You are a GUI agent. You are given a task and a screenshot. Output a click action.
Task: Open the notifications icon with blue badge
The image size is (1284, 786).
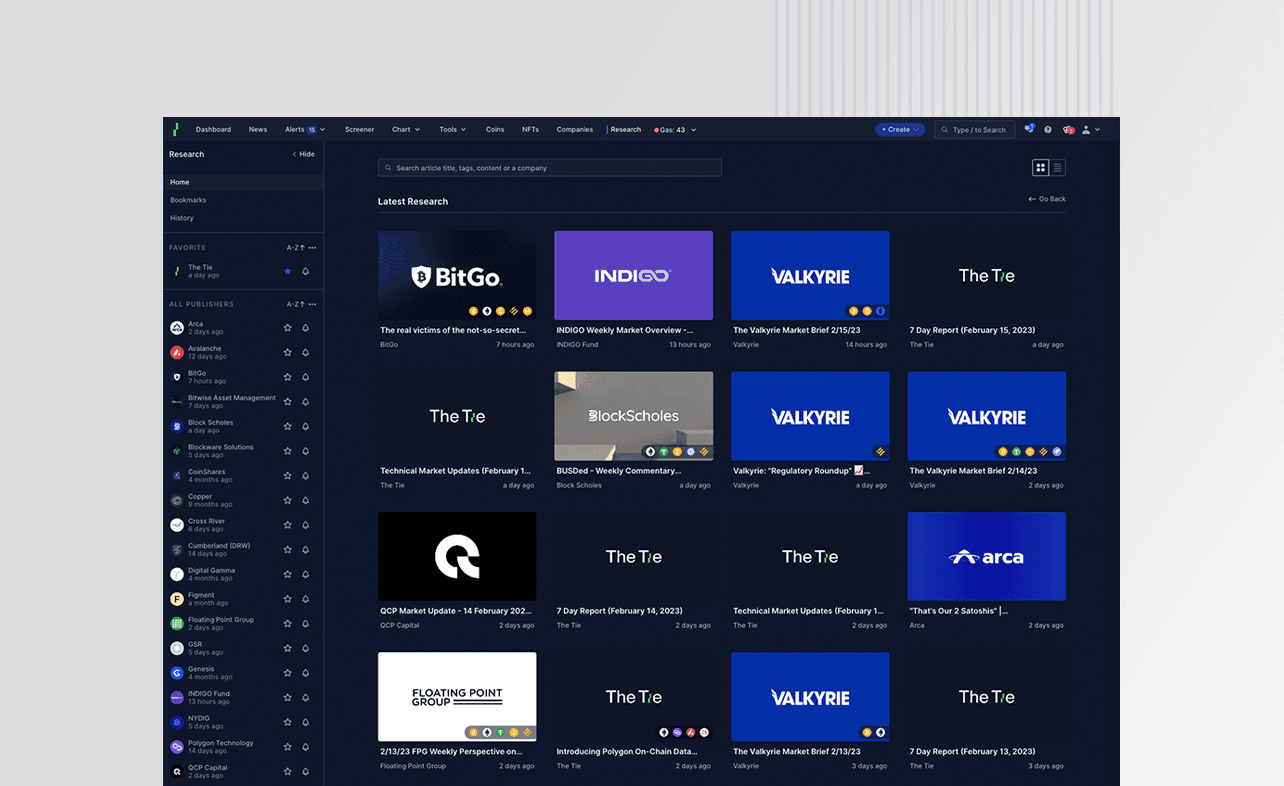click(x=1029, y=129)
